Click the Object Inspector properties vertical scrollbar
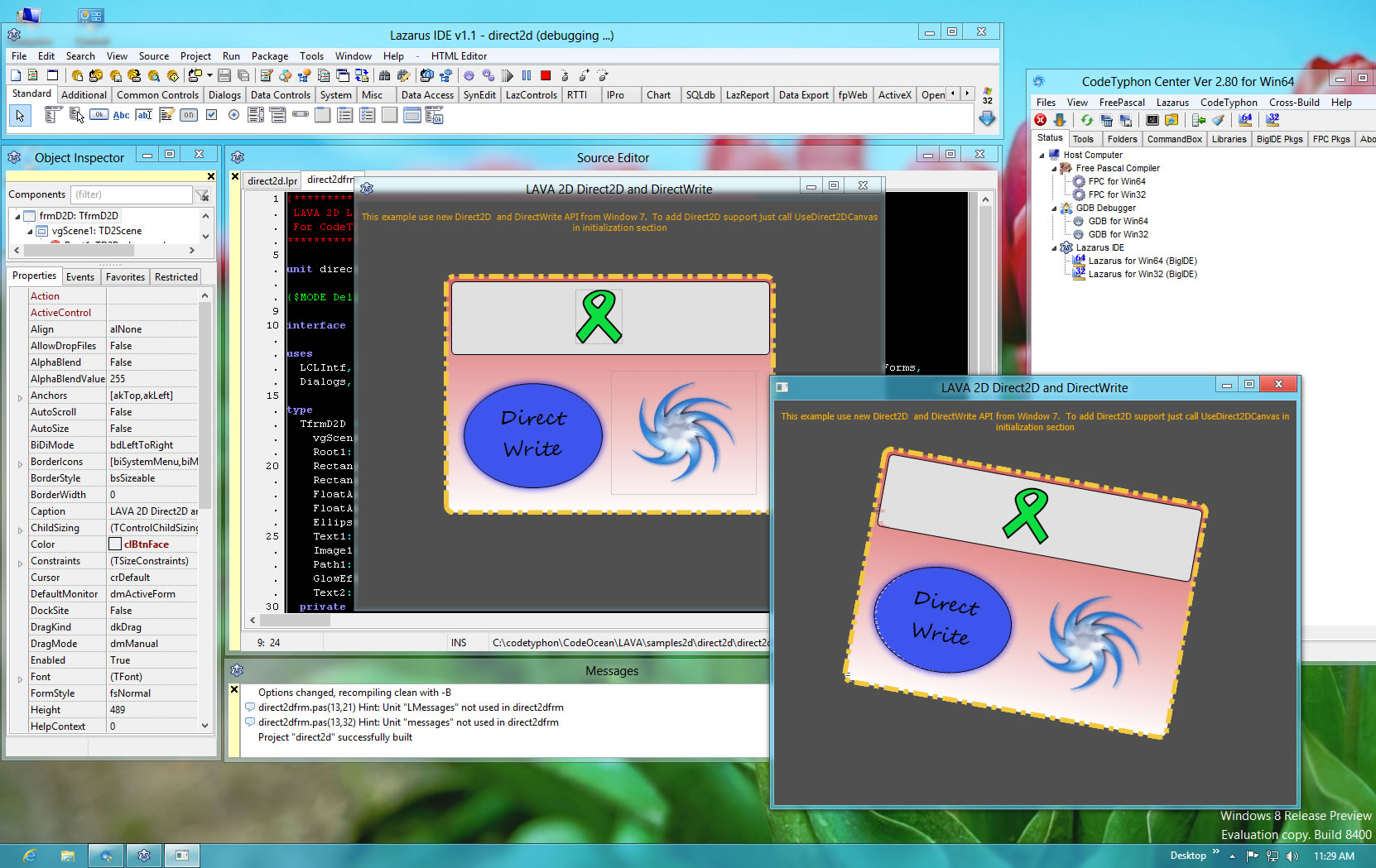This screenshot has height=868, width=1376. pyautogui.click(x=204, y=511)
